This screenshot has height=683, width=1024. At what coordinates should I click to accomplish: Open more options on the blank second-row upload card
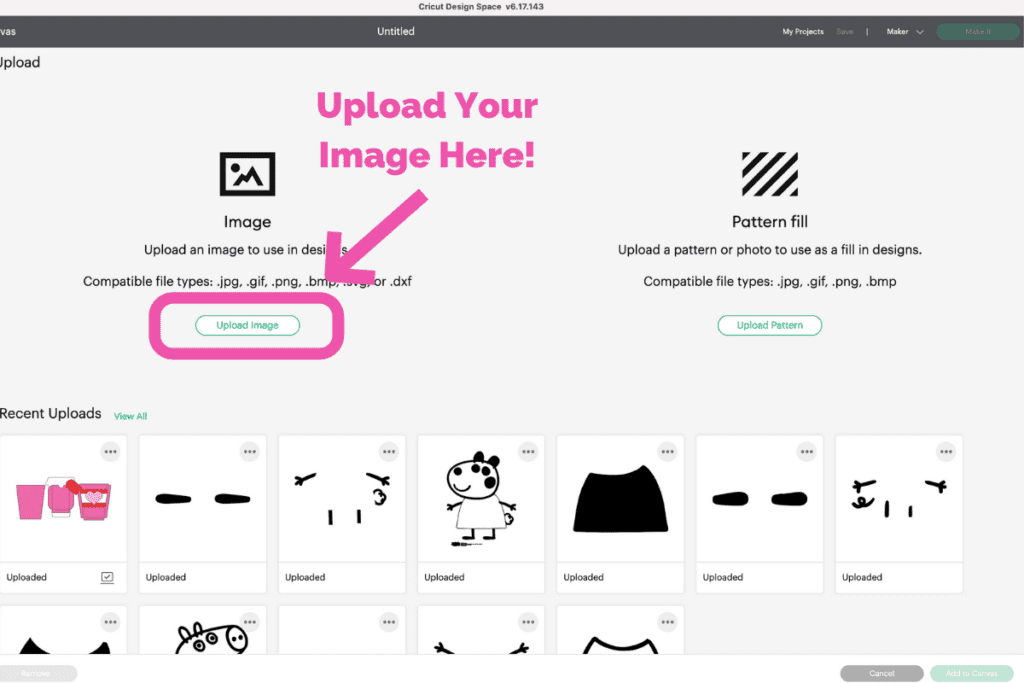[x=389, y=622]
